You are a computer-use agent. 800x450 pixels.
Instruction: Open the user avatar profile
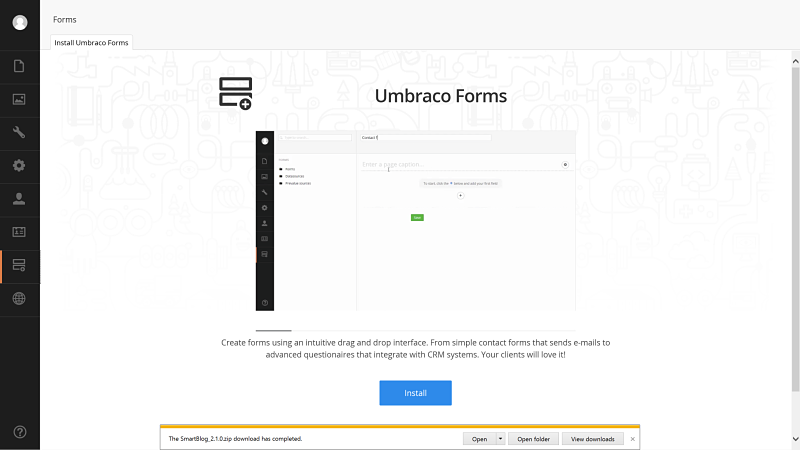tap(20, 22)
